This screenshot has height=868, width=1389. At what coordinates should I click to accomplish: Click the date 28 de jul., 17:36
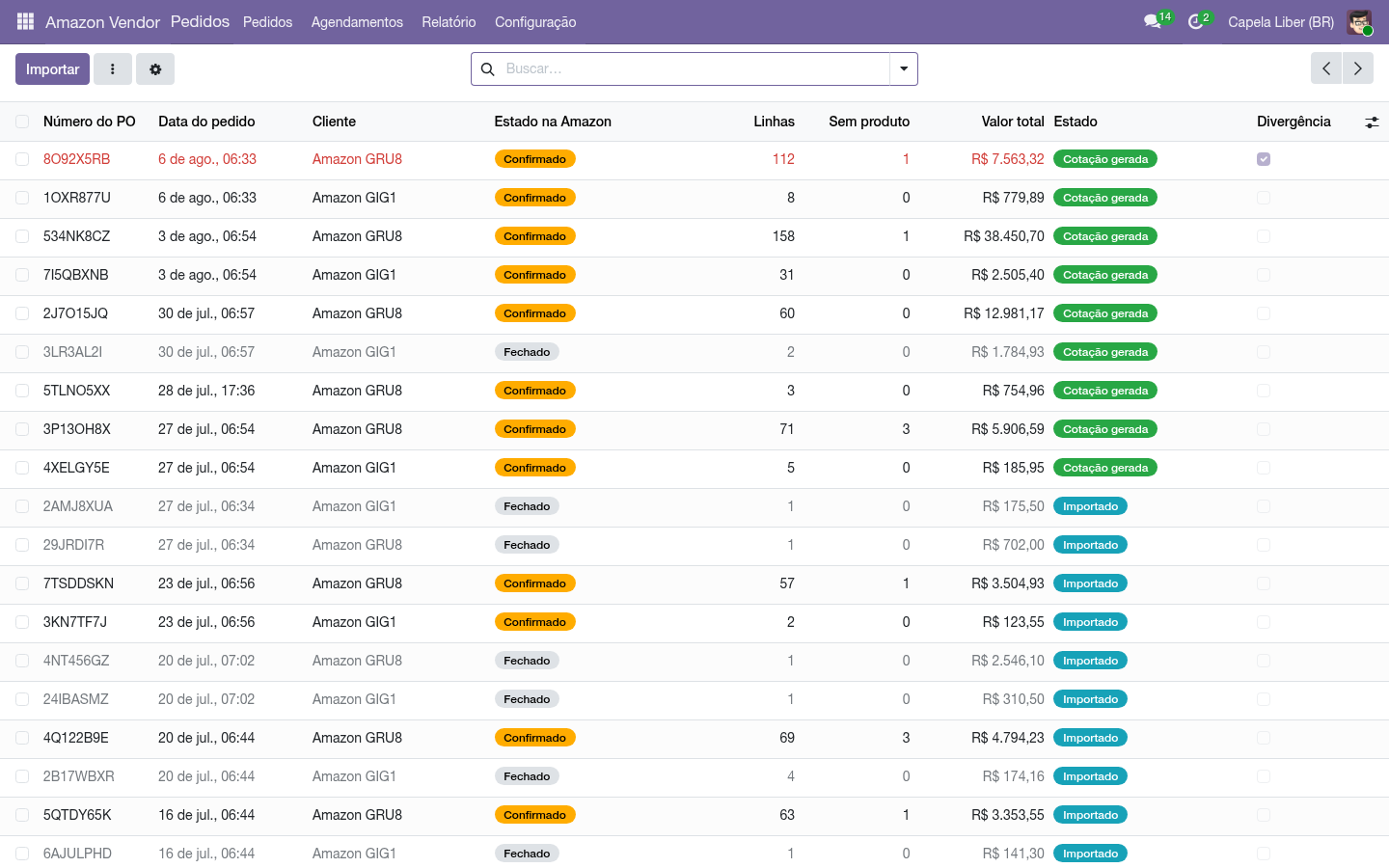tap(206, 391)
